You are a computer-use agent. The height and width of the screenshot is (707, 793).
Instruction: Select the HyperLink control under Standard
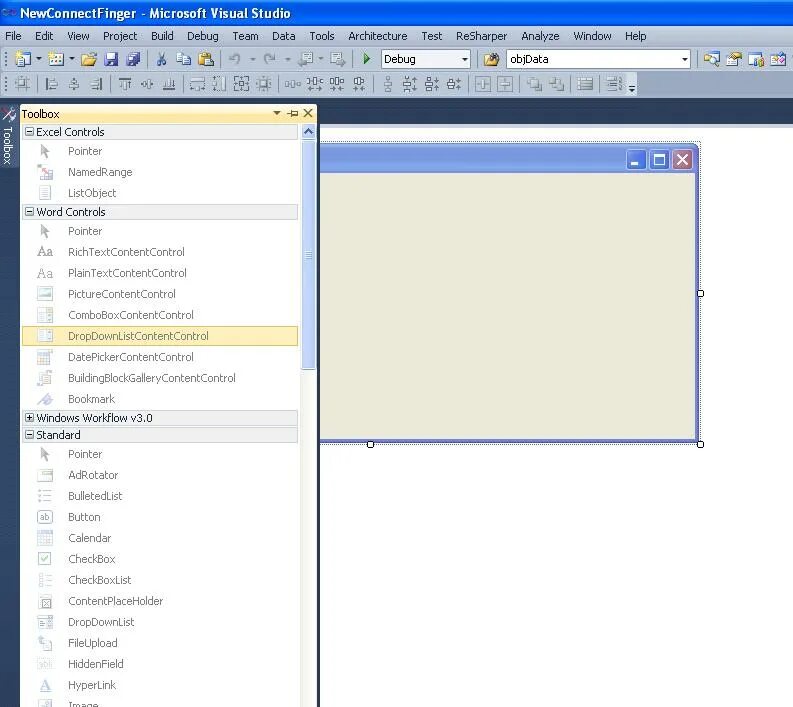tap(160, 685)
